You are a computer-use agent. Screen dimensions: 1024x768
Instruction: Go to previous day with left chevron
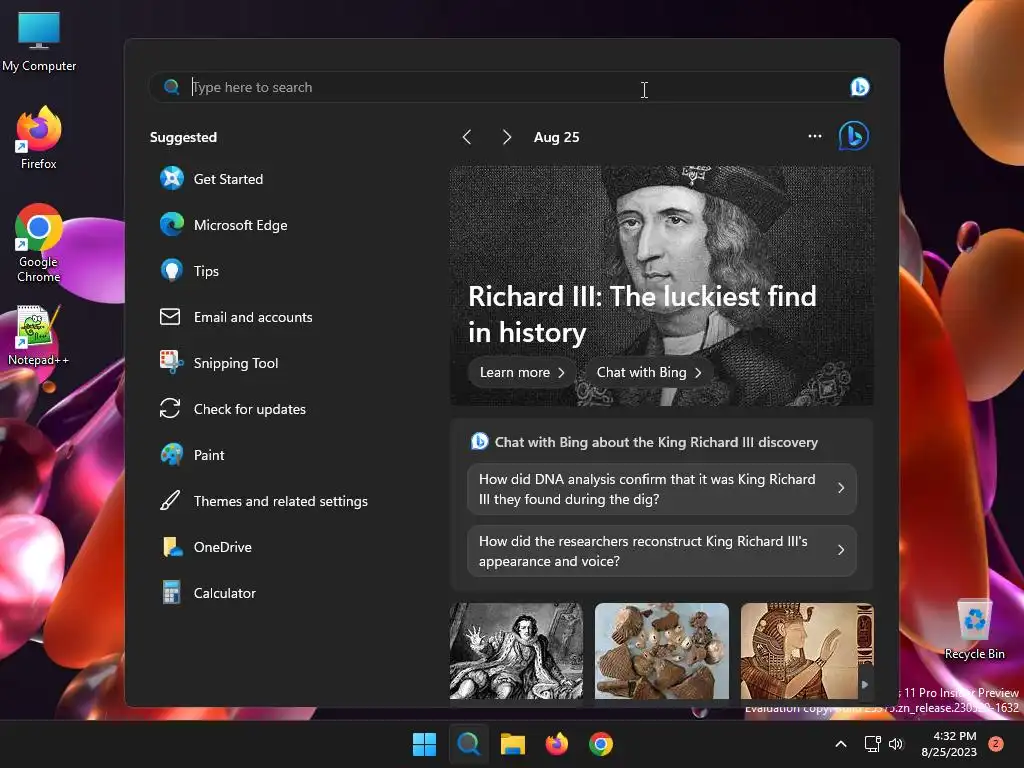(x=467, y=137)
